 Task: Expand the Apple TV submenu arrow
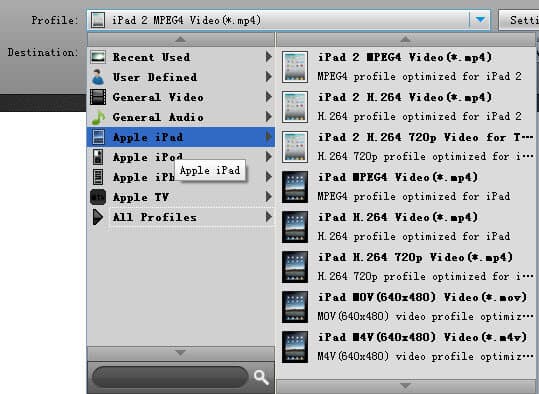click(x=269, y=197)
